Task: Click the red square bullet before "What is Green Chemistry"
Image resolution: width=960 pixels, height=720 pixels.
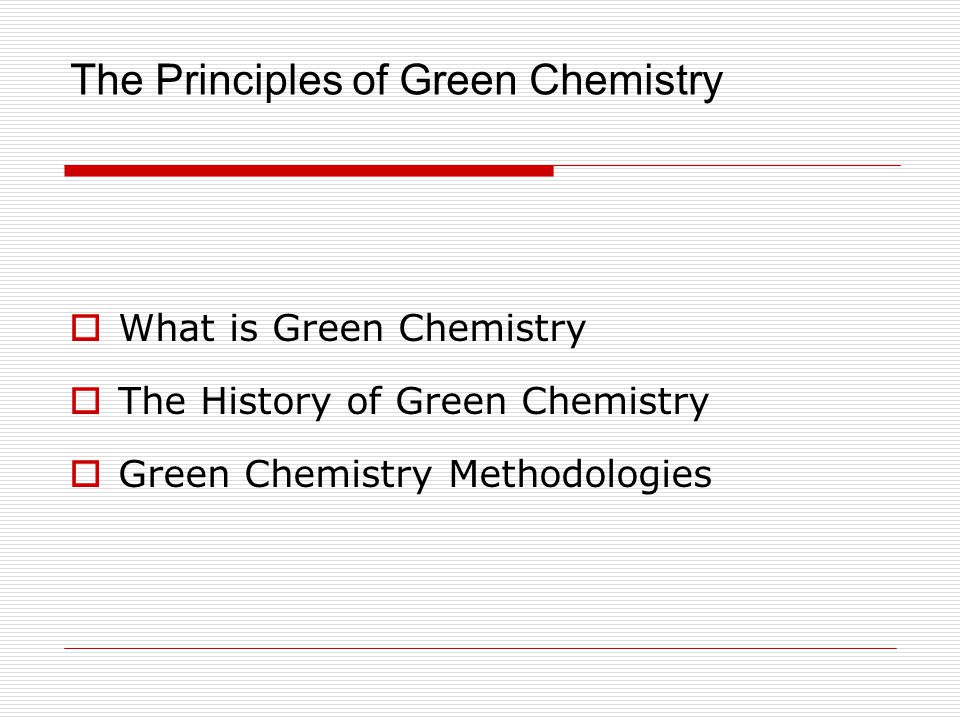Action: pyautogui.click(x=85, y=328)
